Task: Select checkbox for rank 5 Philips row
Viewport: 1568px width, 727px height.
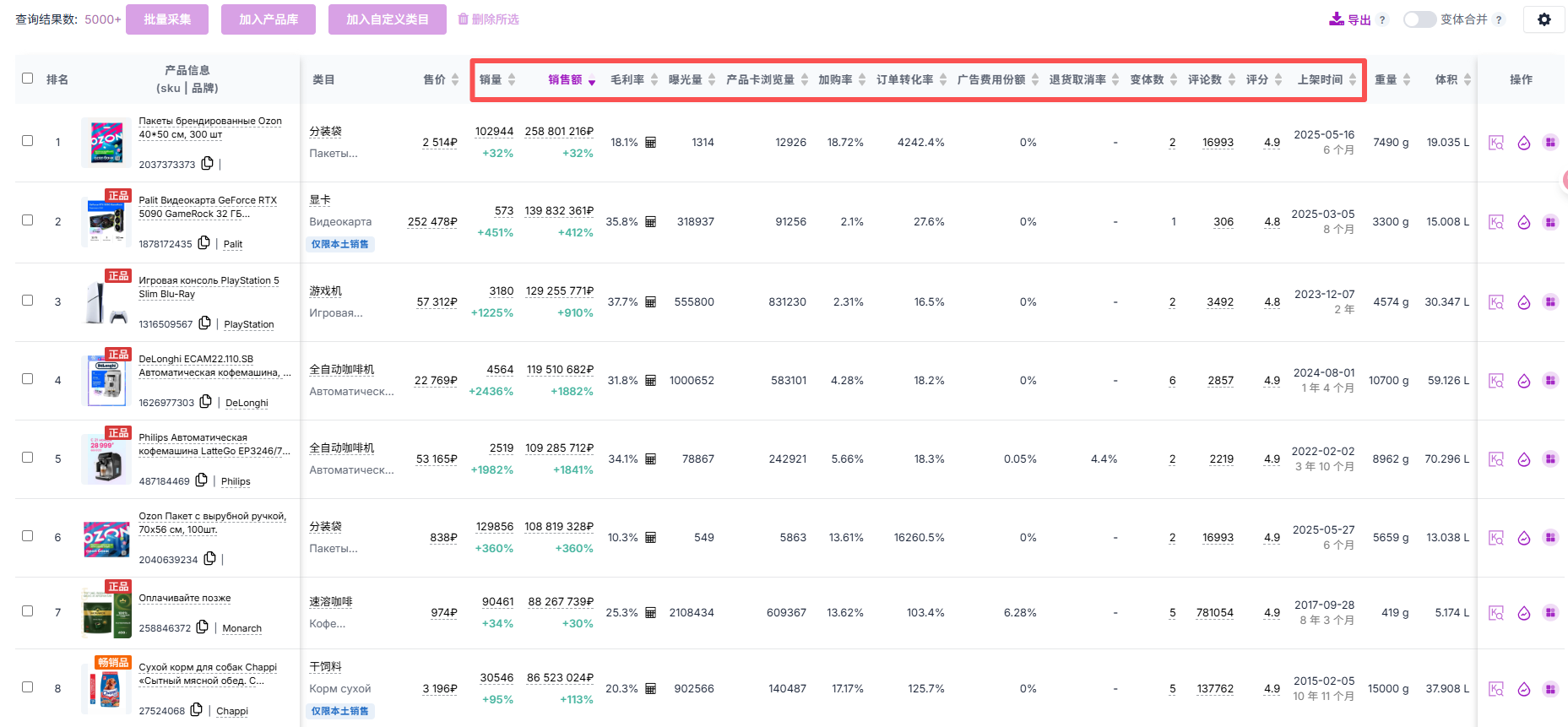Action: point(28,458)
